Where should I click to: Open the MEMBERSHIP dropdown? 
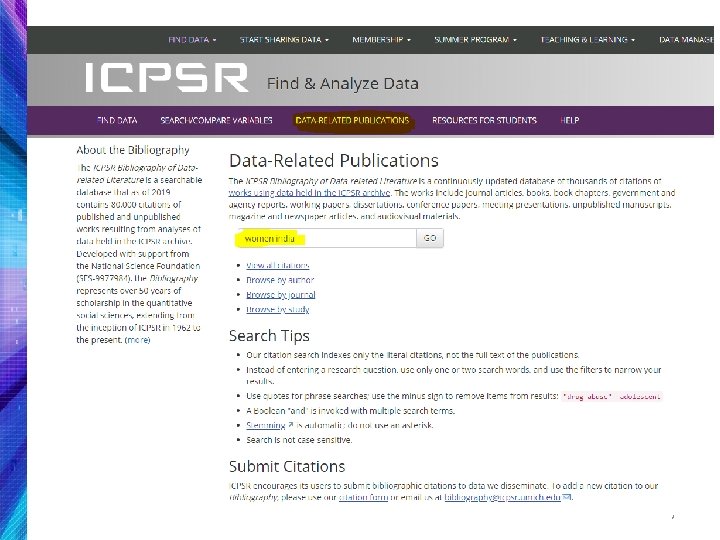381,40
